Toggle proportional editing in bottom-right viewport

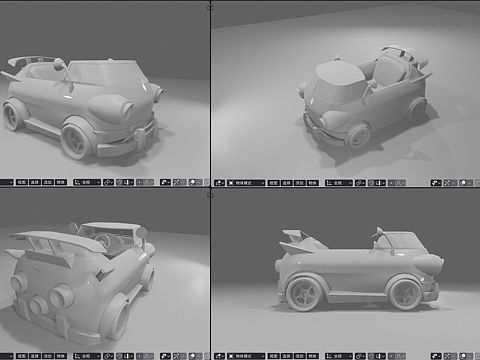(x=392, y=356)
